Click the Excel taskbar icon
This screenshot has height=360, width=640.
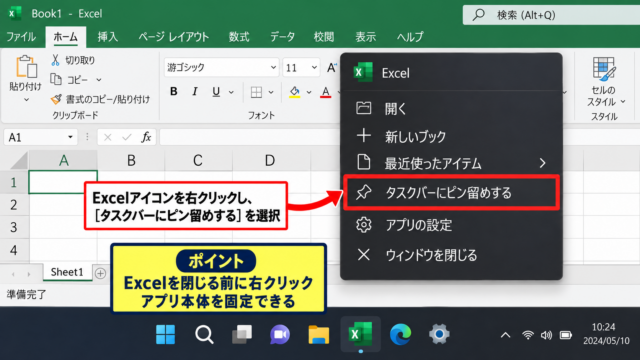tap(361, 334)
